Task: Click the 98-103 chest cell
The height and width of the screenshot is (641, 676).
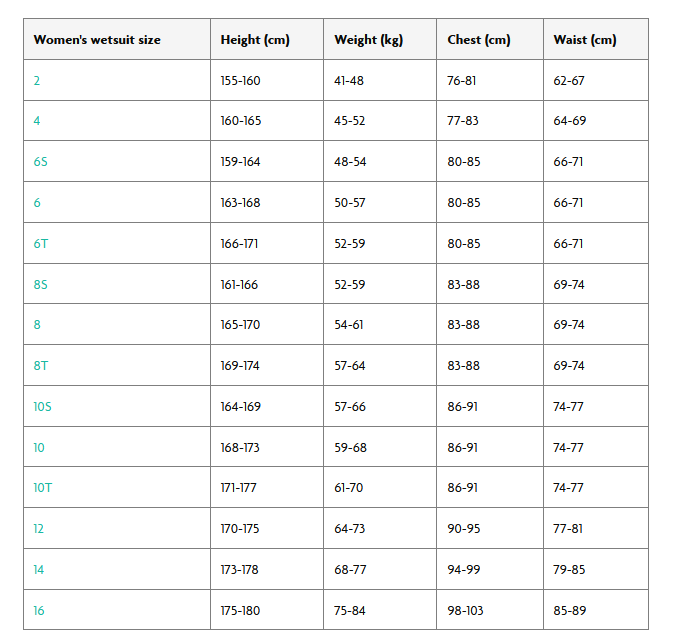Action: [465, 610]
